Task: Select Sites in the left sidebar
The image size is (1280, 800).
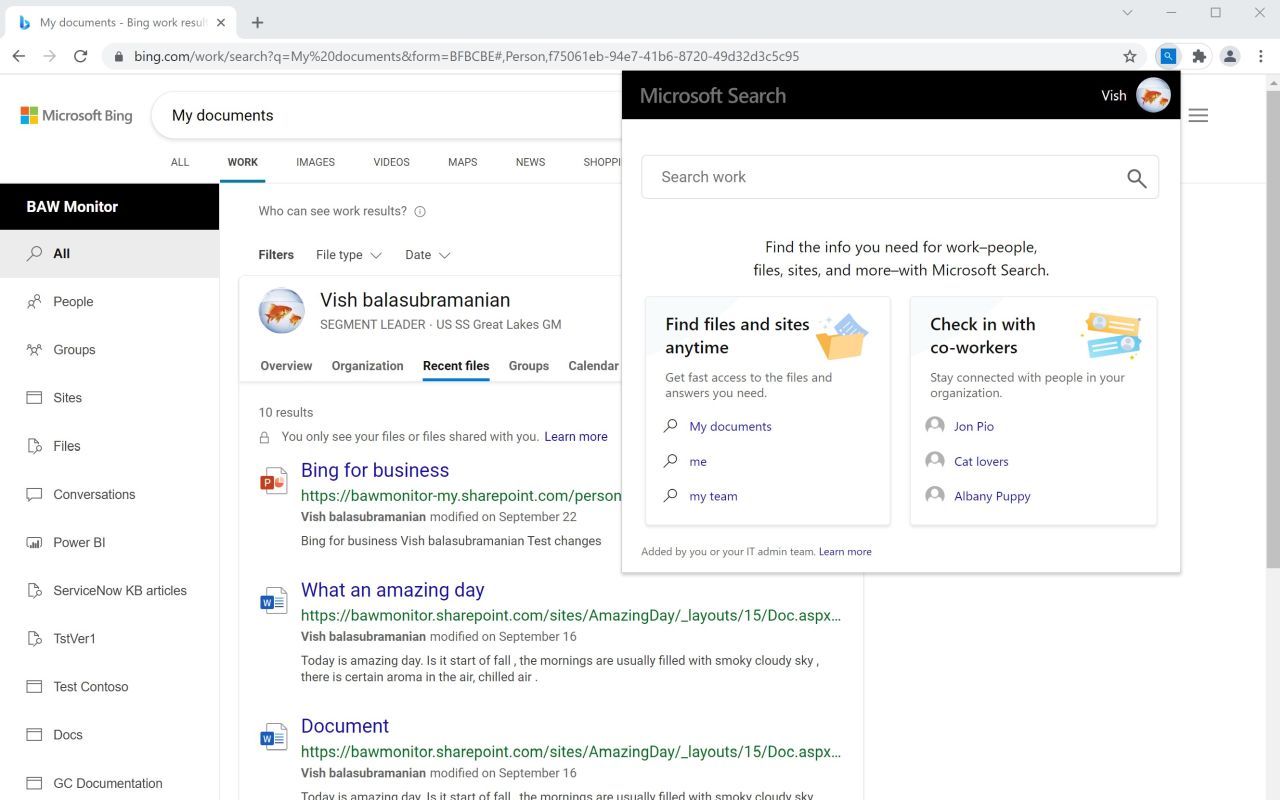Action: pos(110,397)
